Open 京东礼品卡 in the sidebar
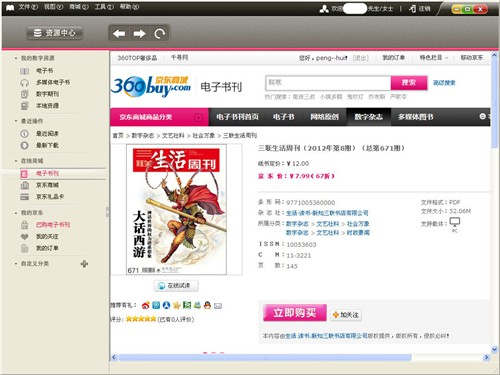The image size is (500, 375). point(50,197)
